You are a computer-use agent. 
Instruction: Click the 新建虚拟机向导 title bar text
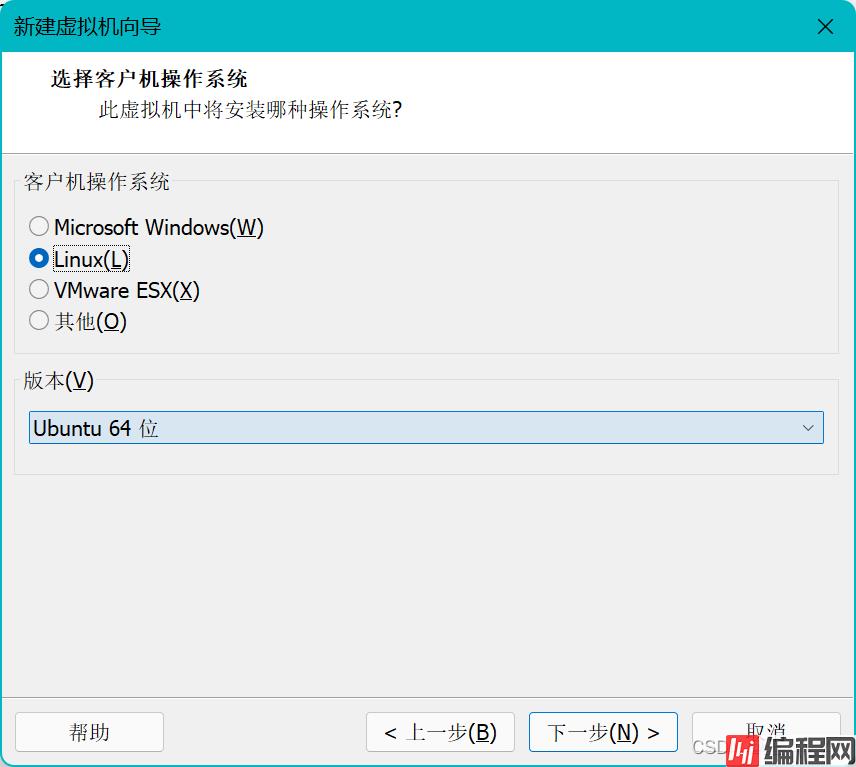coord(87,27)
